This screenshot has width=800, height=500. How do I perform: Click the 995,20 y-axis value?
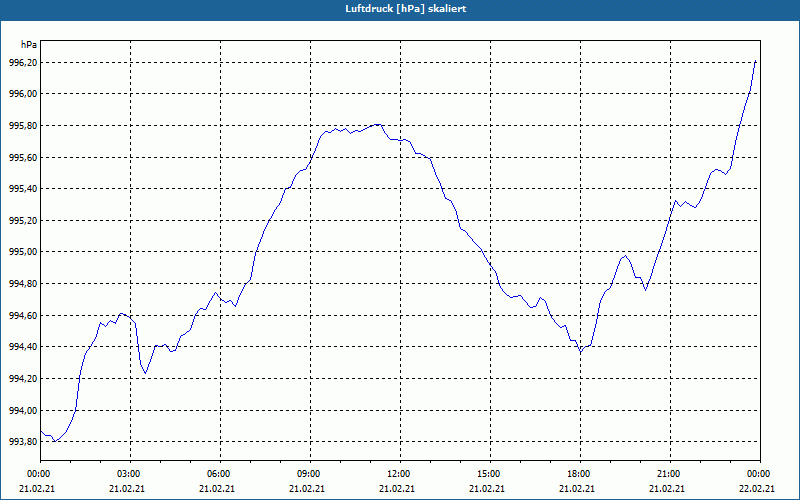pos(23,220)
